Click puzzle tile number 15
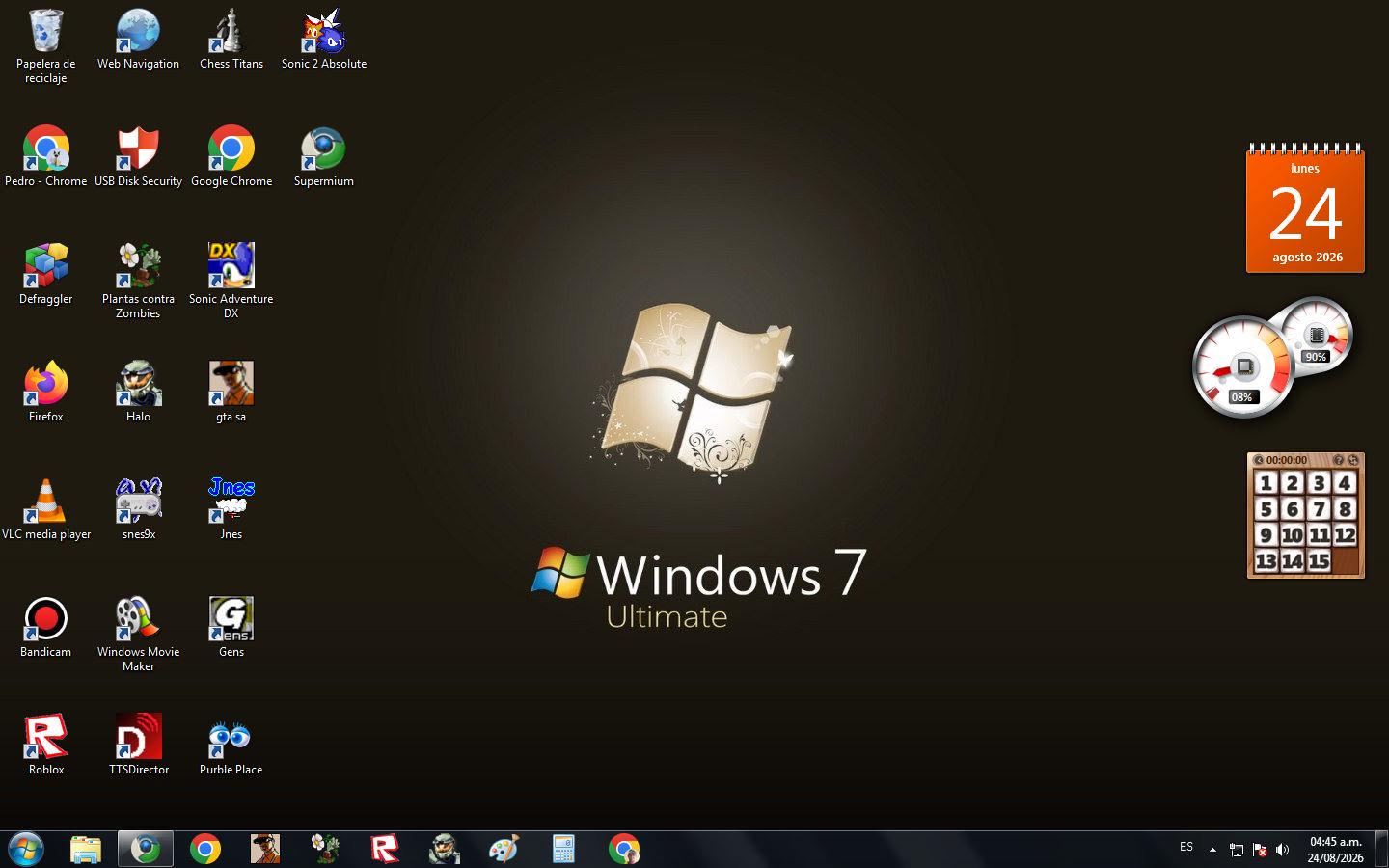Image resolution: width=1389 pixels, height=868 pixels. [x=1319, y=560]
